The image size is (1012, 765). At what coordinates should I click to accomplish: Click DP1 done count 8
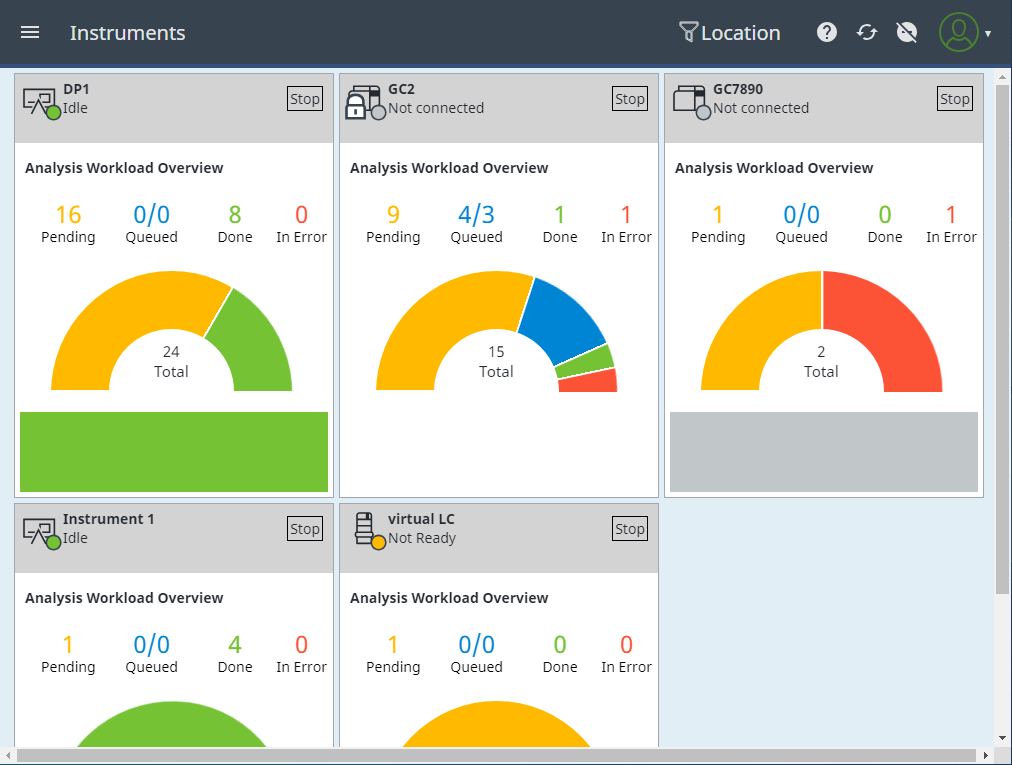coord(235,214)
